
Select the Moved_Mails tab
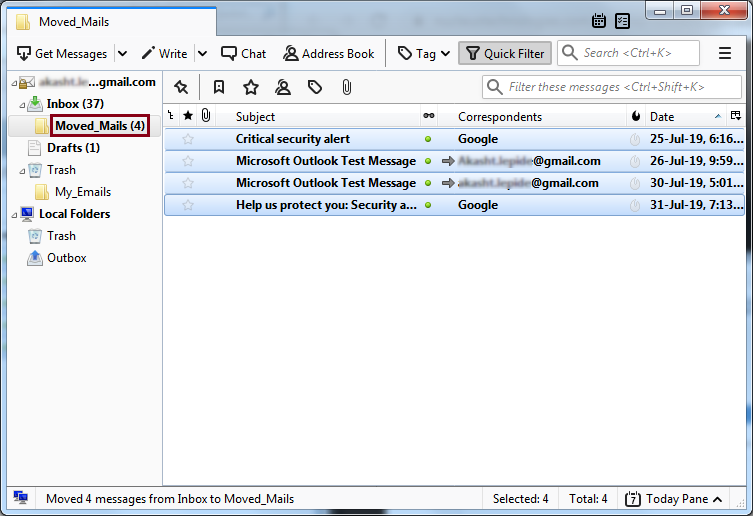111,22
